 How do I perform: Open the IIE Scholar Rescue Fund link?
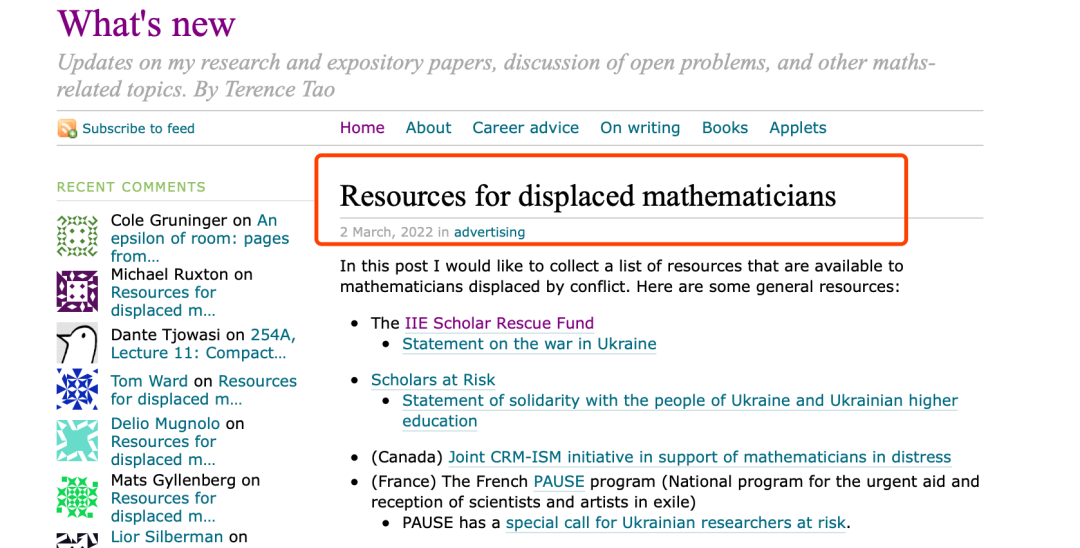(x=499, y=323)
